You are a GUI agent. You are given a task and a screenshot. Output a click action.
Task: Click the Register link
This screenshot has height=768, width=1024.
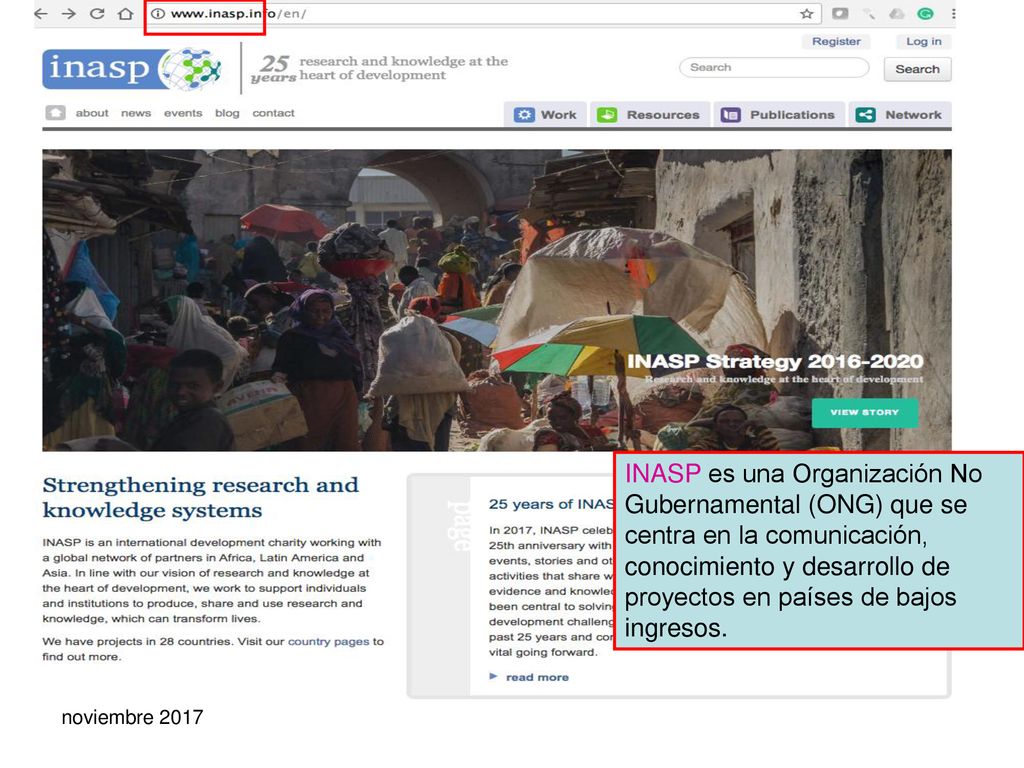click(836, 41)
